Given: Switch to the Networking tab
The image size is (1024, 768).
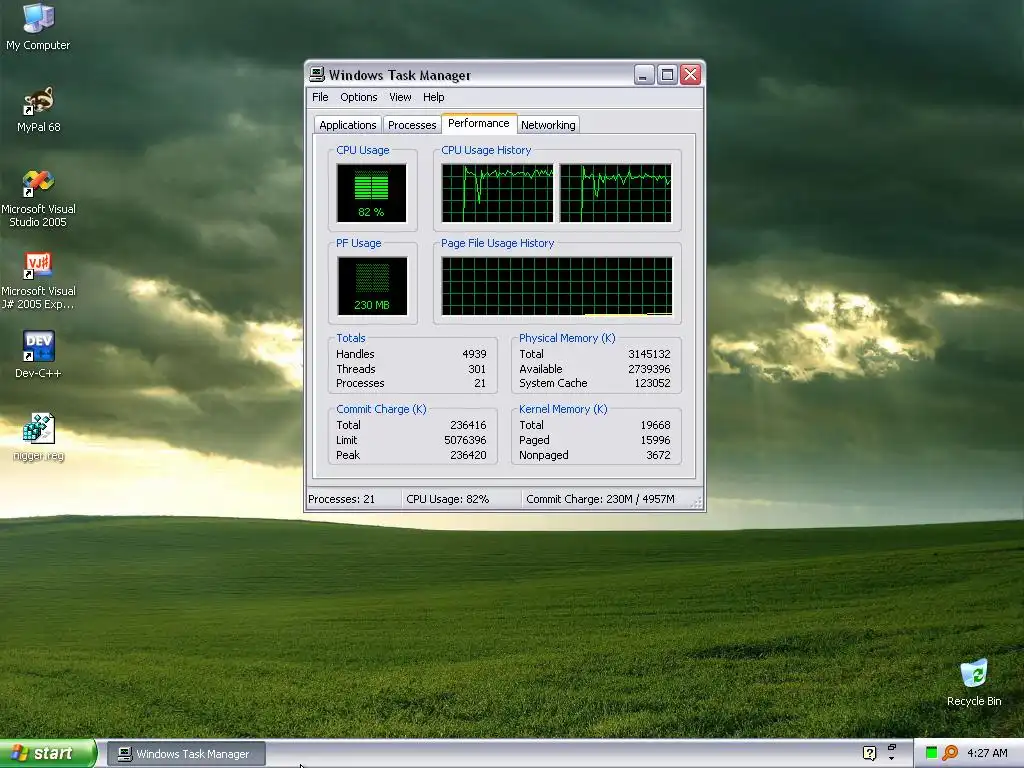Looking at the screenshot, I should (x=548, y=125).
